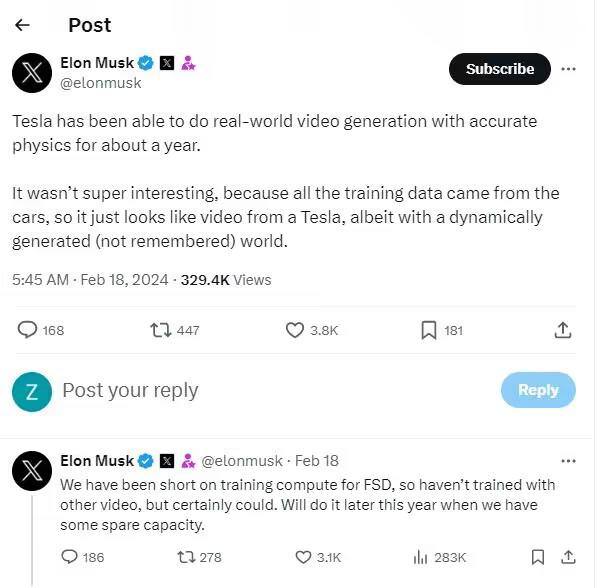Open Elon Musk's avatar on main post
606x588 pixels.
[32, 73]
